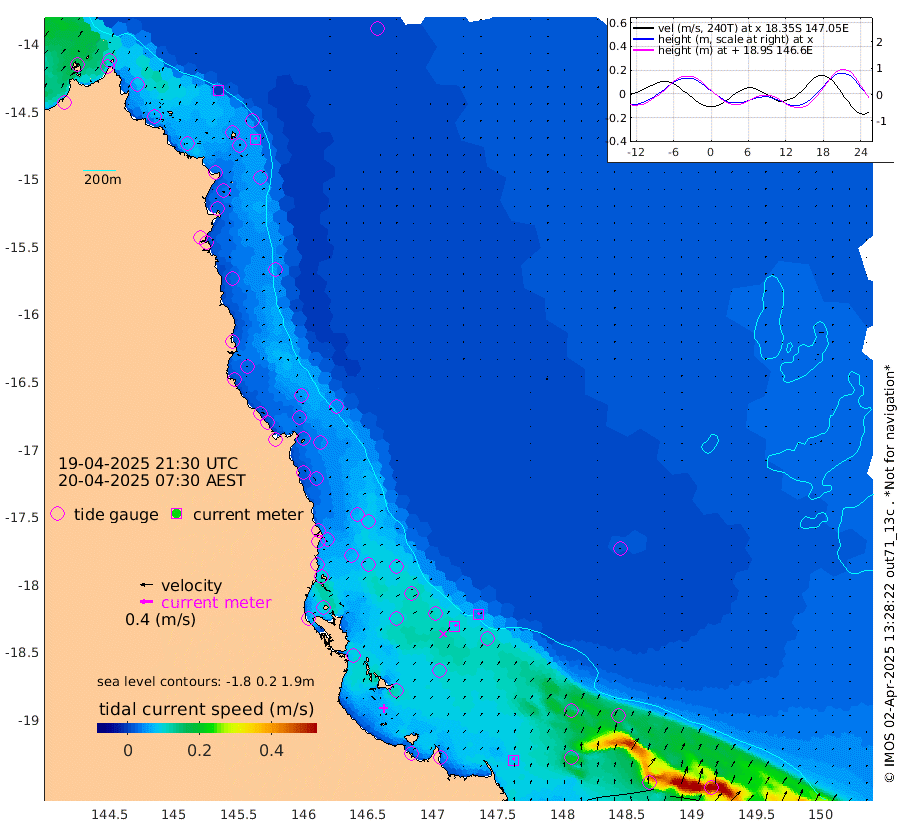
Task: Click the 'velocity' legend label
Action: (x=191, y=585)
